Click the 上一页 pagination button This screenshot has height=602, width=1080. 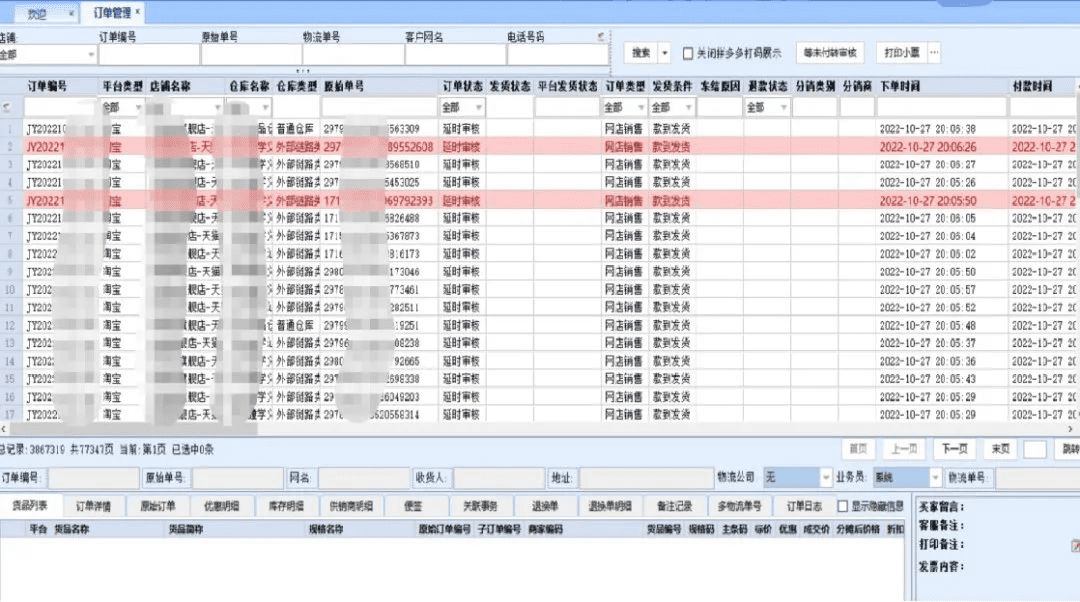pos(904,449)
